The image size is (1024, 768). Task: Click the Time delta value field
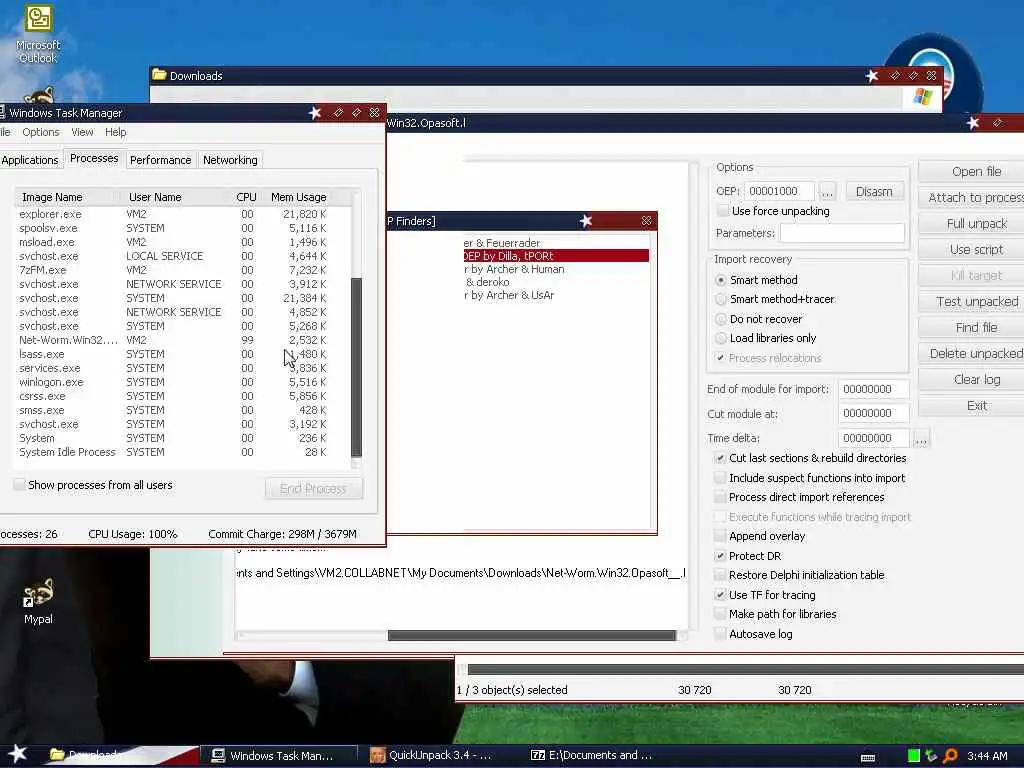pos(873,438)
